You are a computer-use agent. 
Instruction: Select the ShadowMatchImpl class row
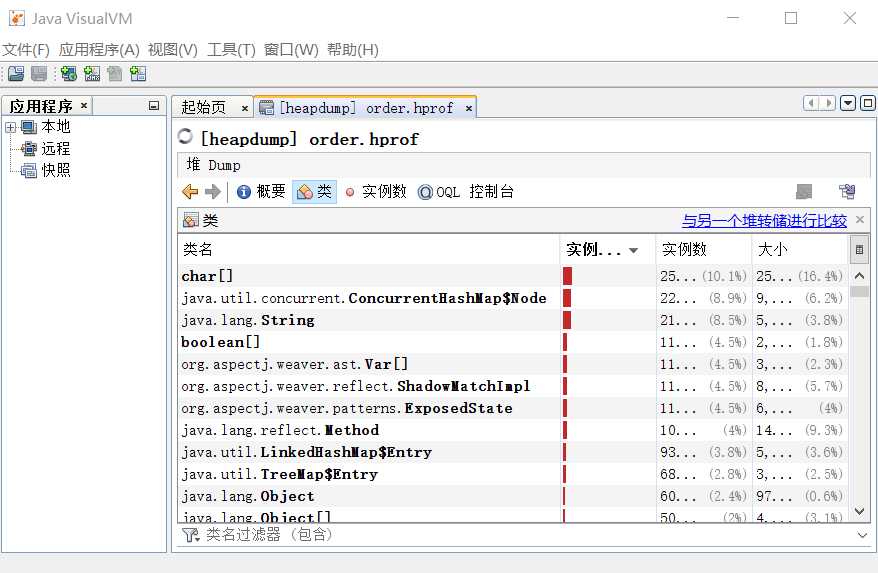tap(512, 386)
